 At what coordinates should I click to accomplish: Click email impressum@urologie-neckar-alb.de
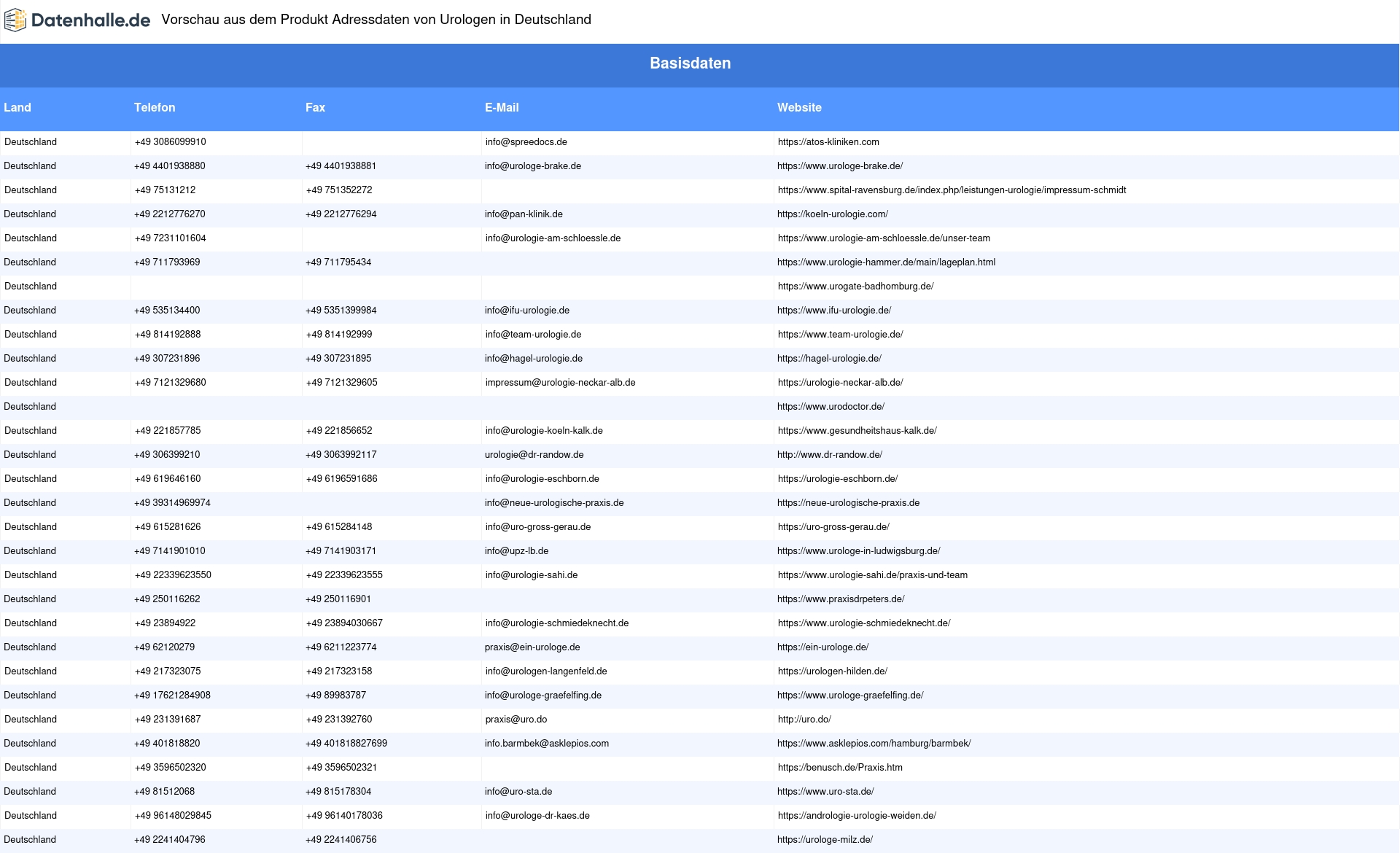(x=561, y=383)
